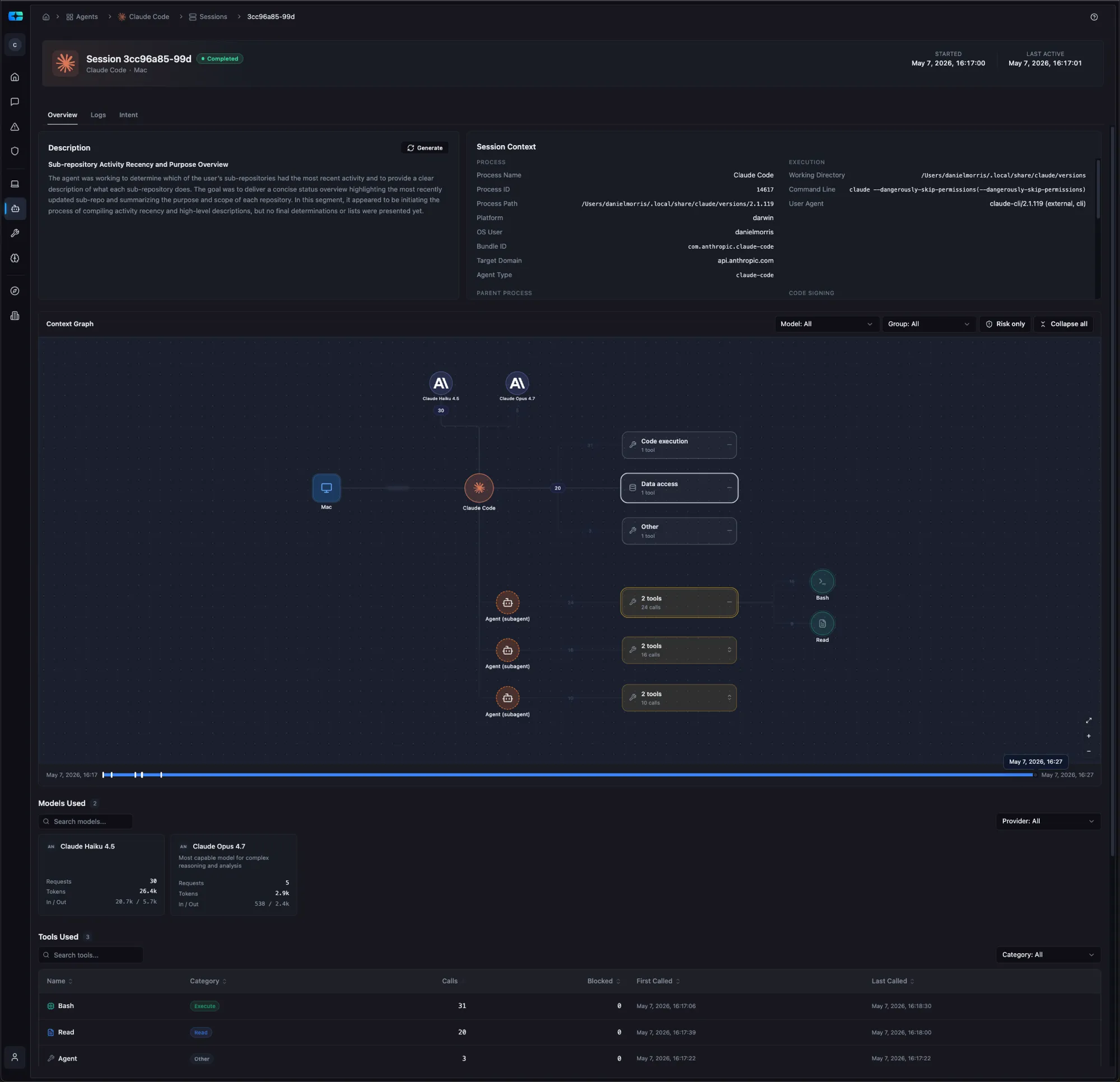Switch to the Logs tab

(x=99, y=115)
